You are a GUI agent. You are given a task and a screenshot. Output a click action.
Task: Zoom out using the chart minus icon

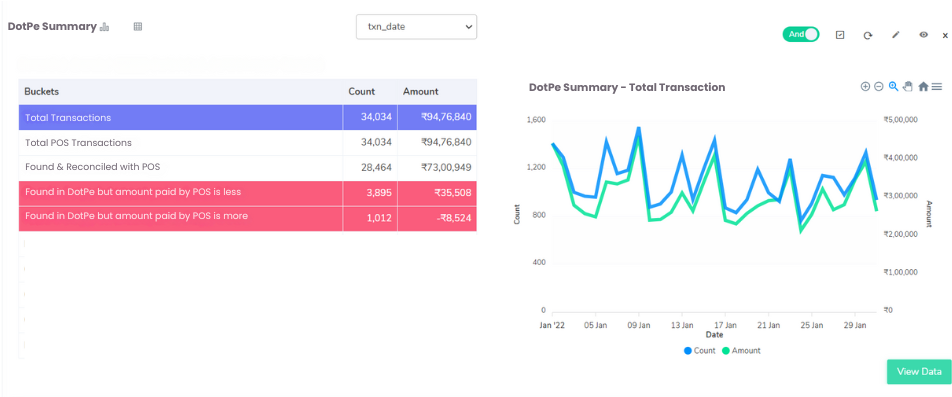[x=879, y=87]
